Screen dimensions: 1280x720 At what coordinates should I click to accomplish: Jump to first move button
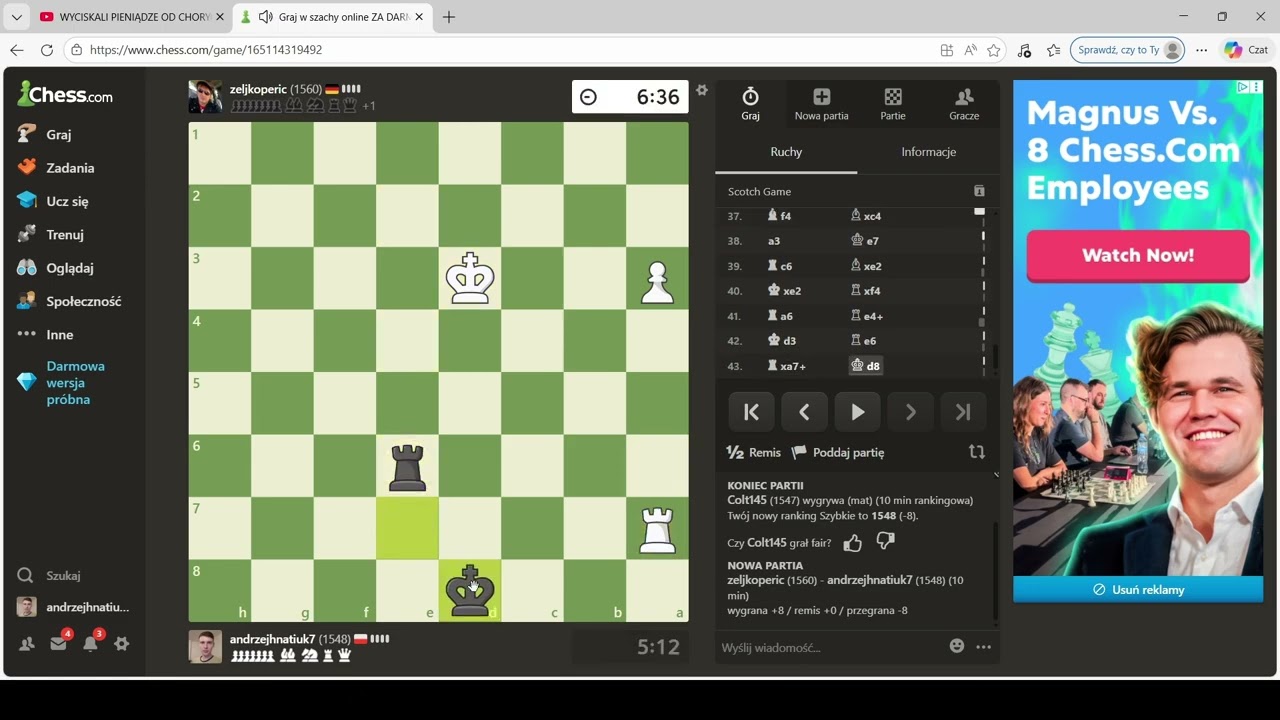click(x=751, y=412)
